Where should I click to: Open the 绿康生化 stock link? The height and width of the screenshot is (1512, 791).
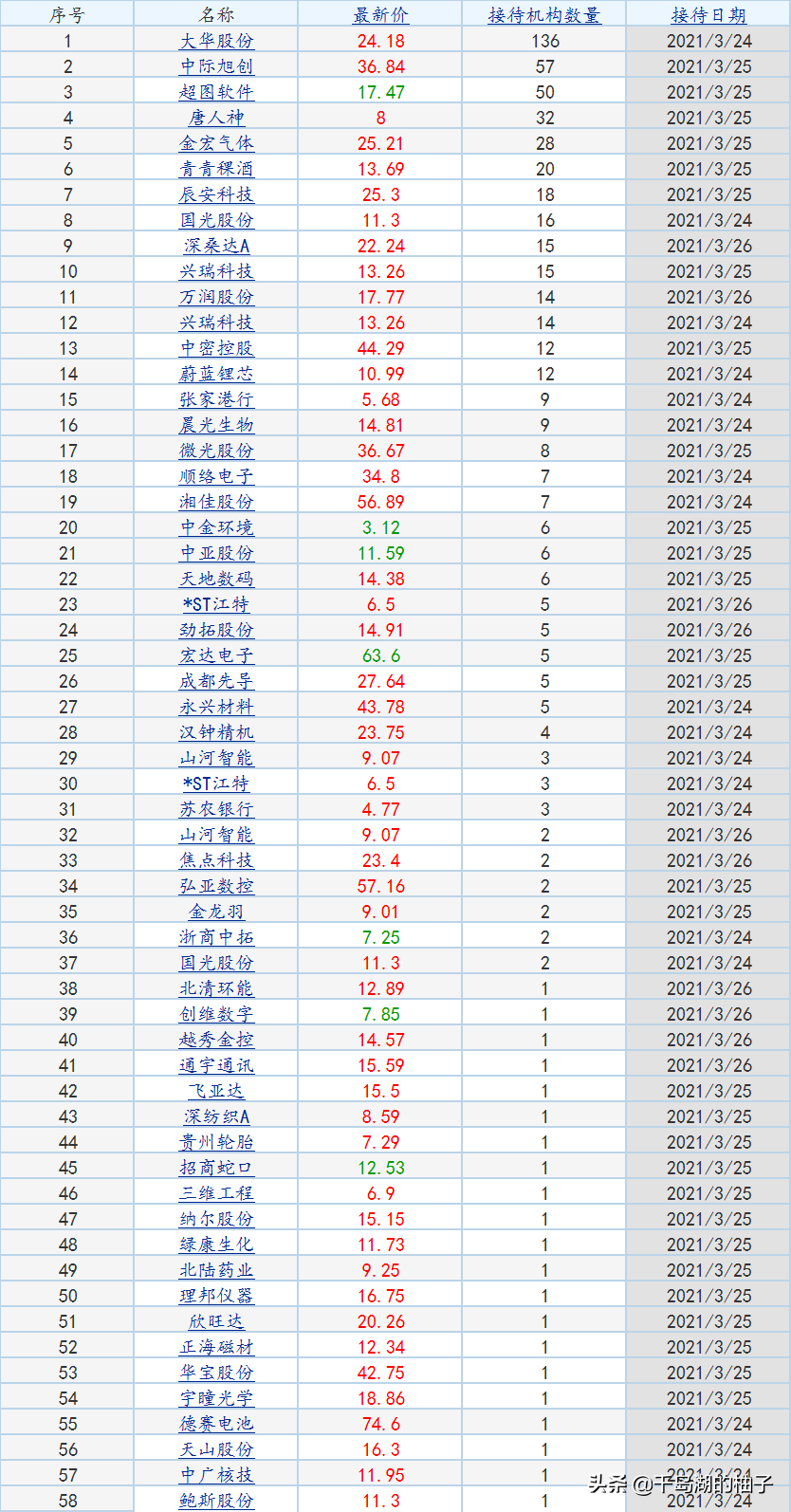[x=216, y=1245]
